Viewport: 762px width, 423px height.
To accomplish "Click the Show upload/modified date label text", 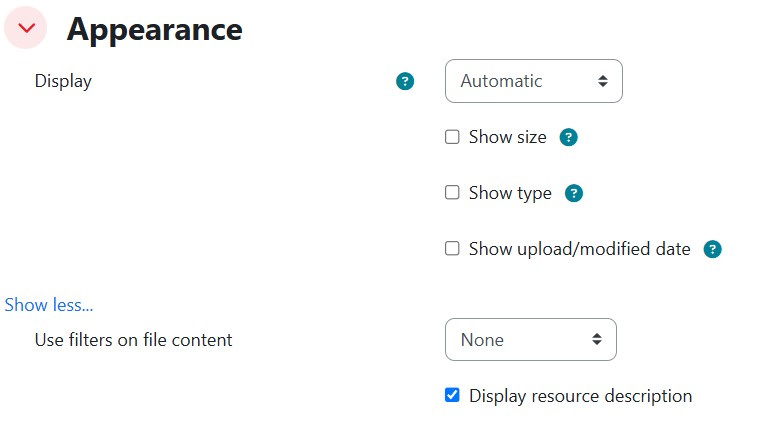I will (579, 249).
